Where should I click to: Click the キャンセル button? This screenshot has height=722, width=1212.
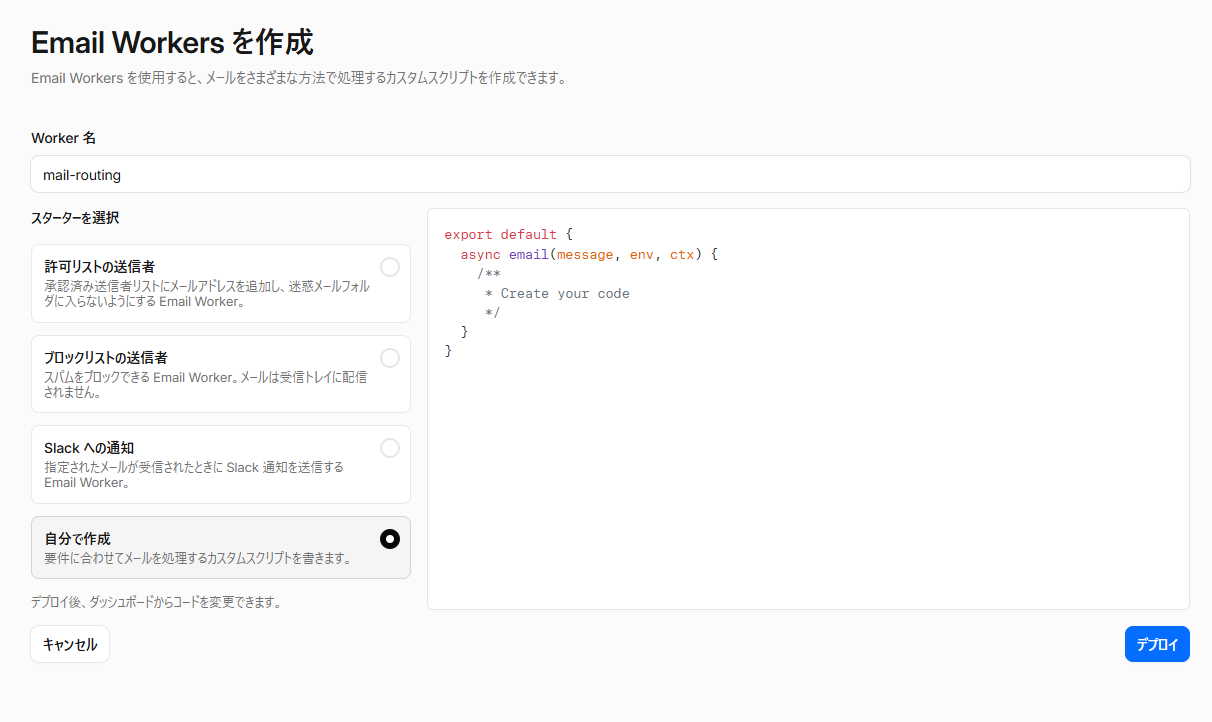(x=70, y=645)
